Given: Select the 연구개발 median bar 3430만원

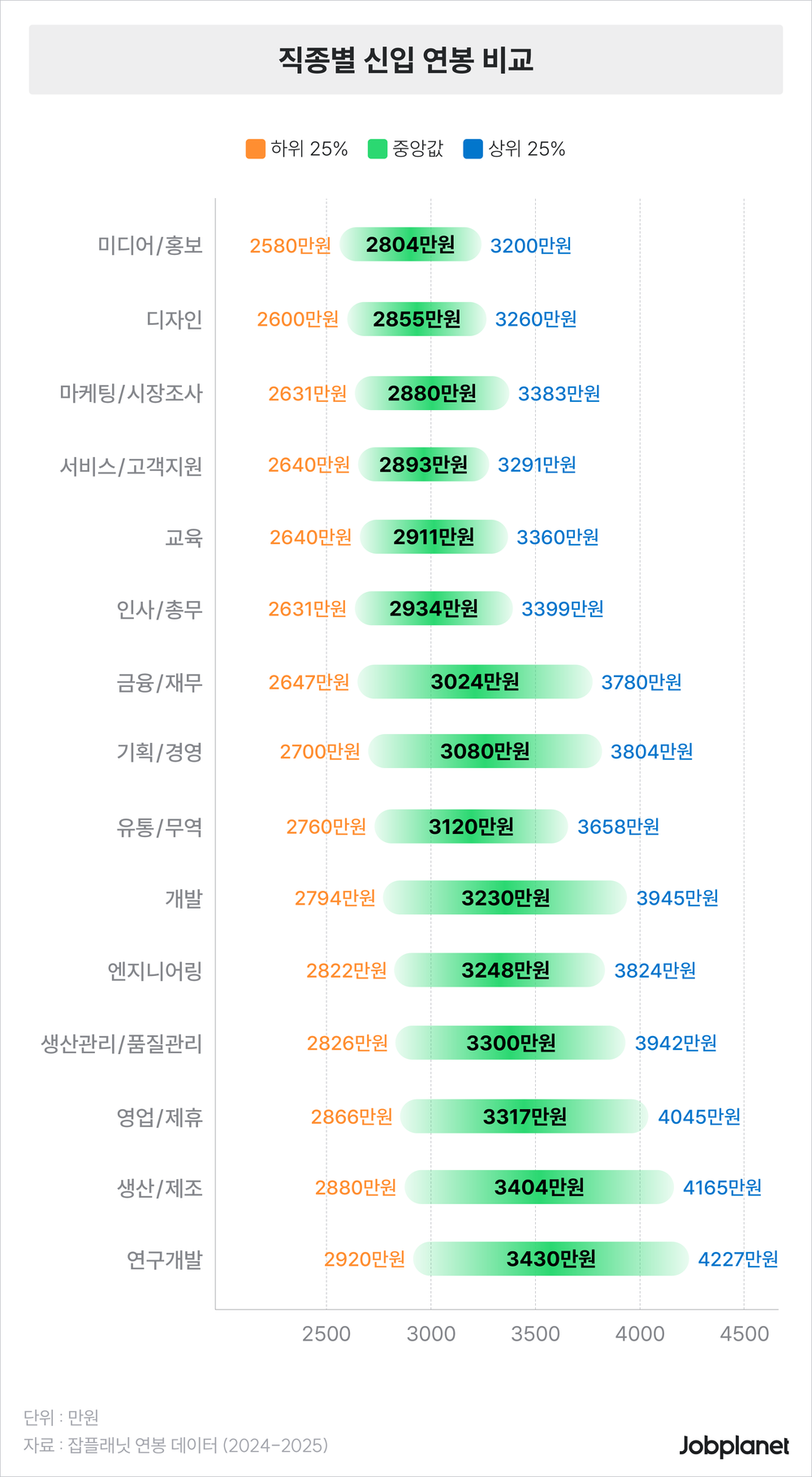Looking at the screenshot, I should [551, 1259].
